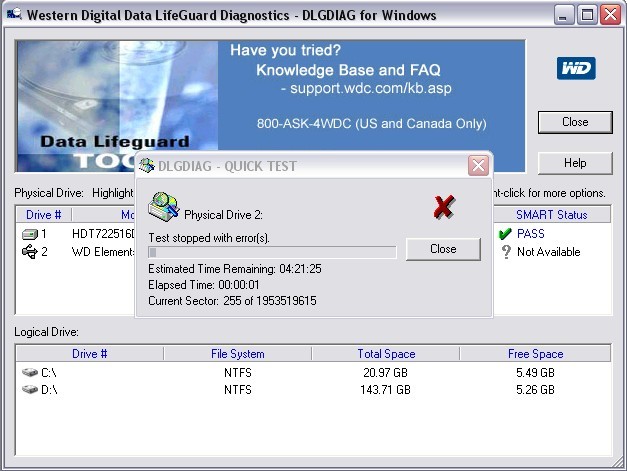Click the quick test magnifier drive icon
Image resolution: width=627 pixels, height=471 pixels.
point(163,207)
